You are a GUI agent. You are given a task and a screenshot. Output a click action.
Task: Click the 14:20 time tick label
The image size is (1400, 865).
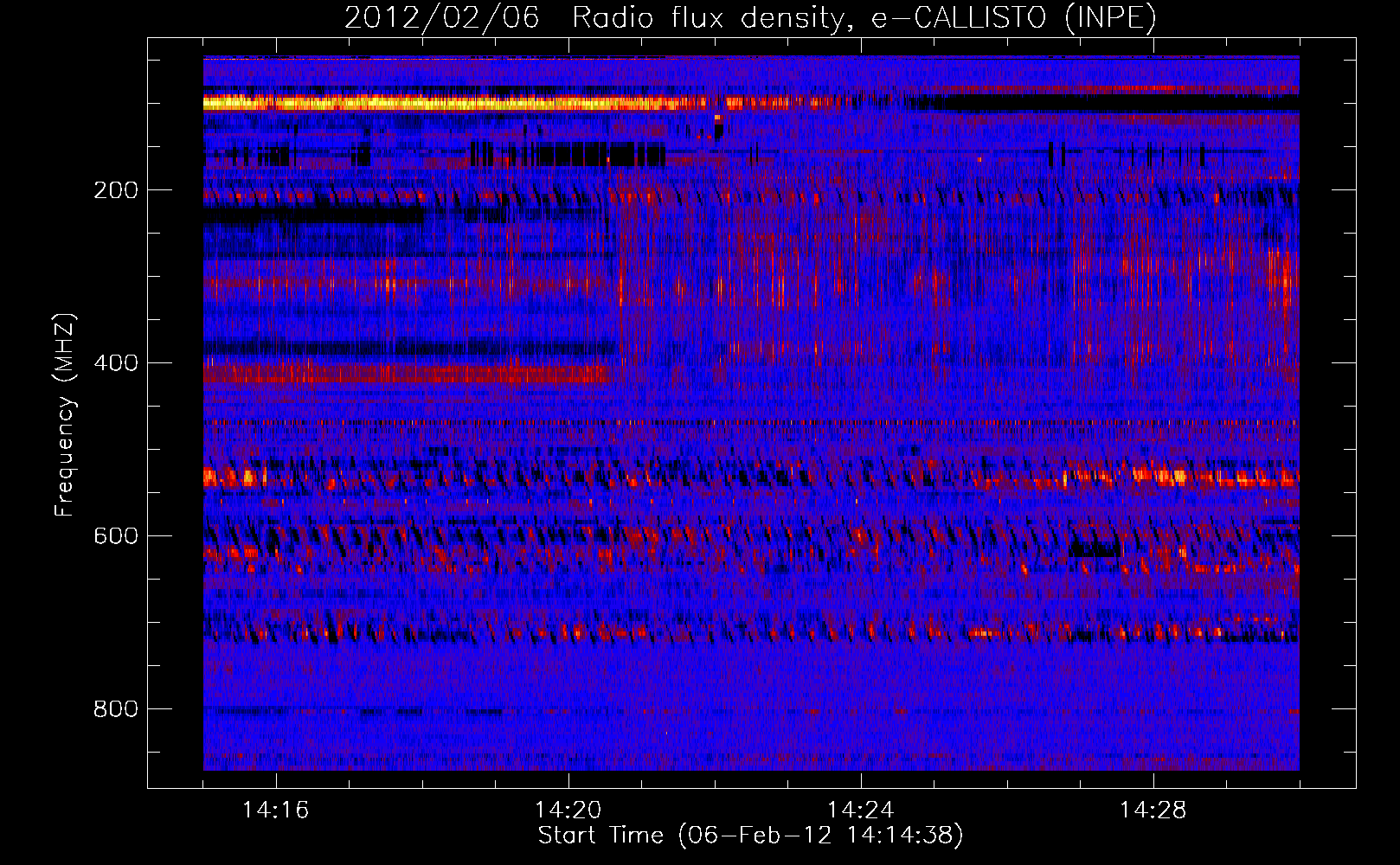[568, 811]
